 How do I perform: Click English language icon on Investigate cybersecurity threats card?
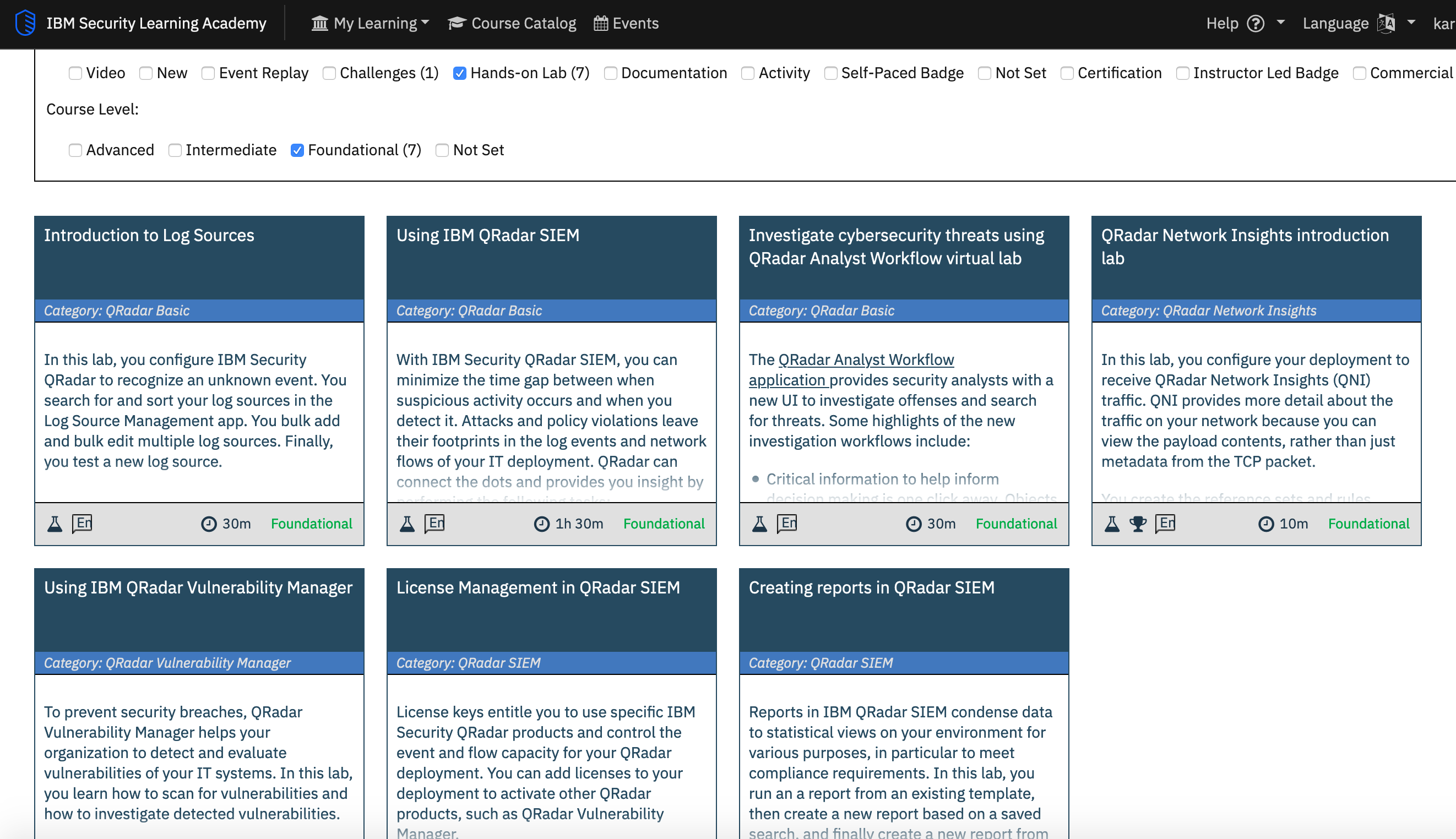787,524
